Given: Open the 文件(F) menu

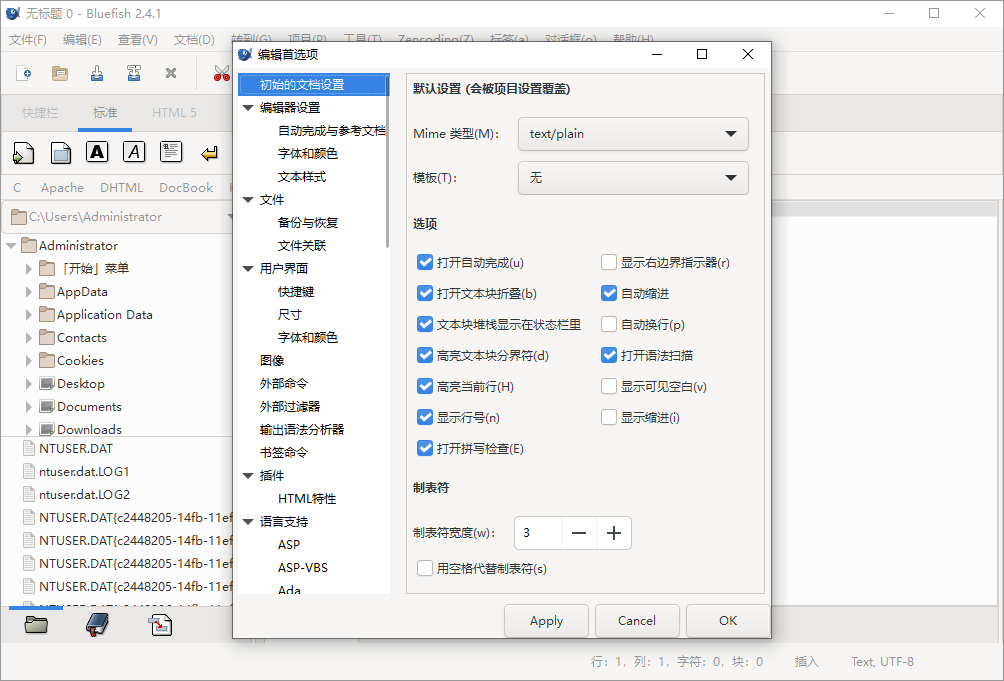Looking at the screenshot, I should pyautogui.click(x=28, y=40).
